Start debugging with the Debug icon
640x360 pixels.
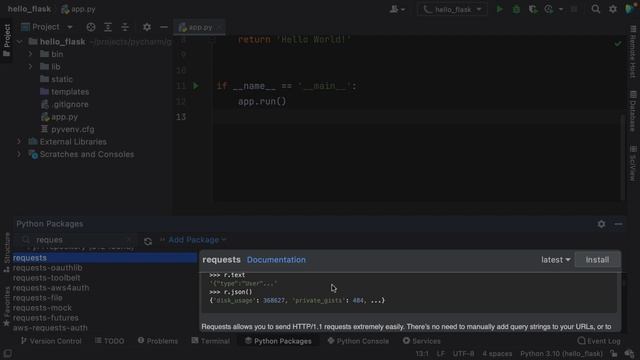(516, 9)
